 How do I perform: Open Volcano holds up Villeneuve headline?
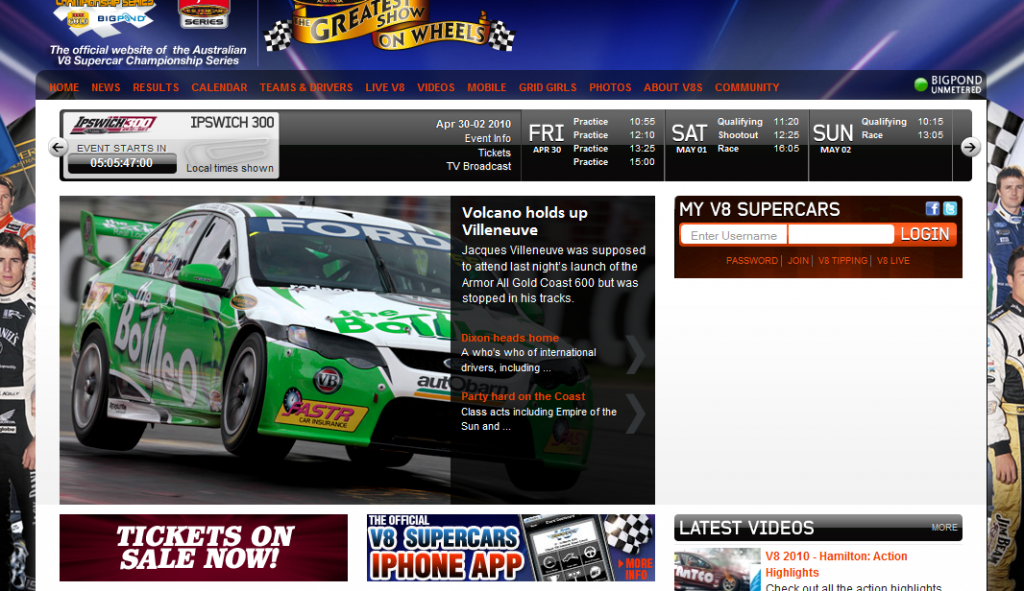pyautogui.click(x=524, y=221)
